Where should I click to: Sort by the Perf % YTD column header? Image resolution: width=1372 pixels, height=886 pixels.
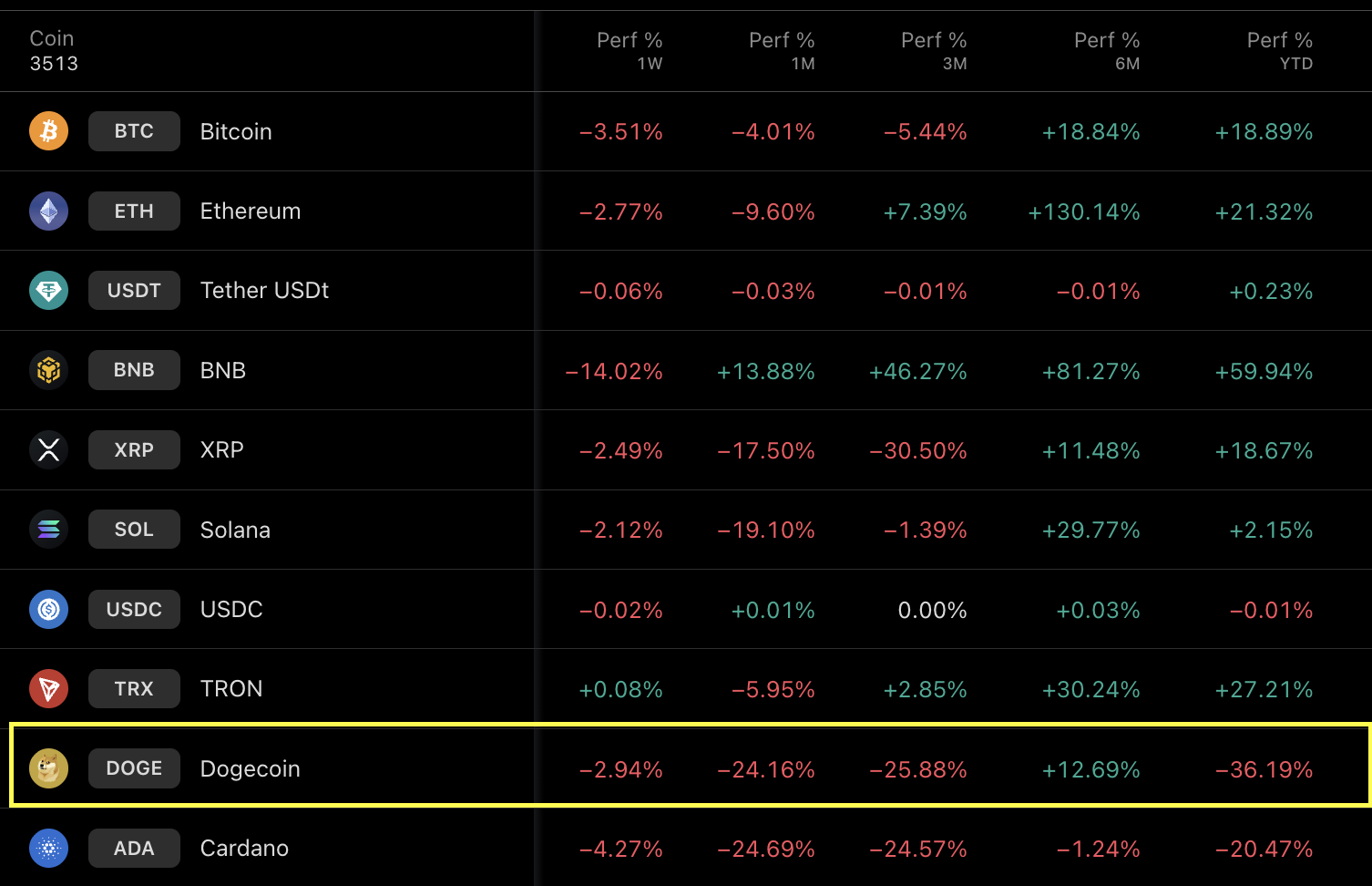[1279, 51]
